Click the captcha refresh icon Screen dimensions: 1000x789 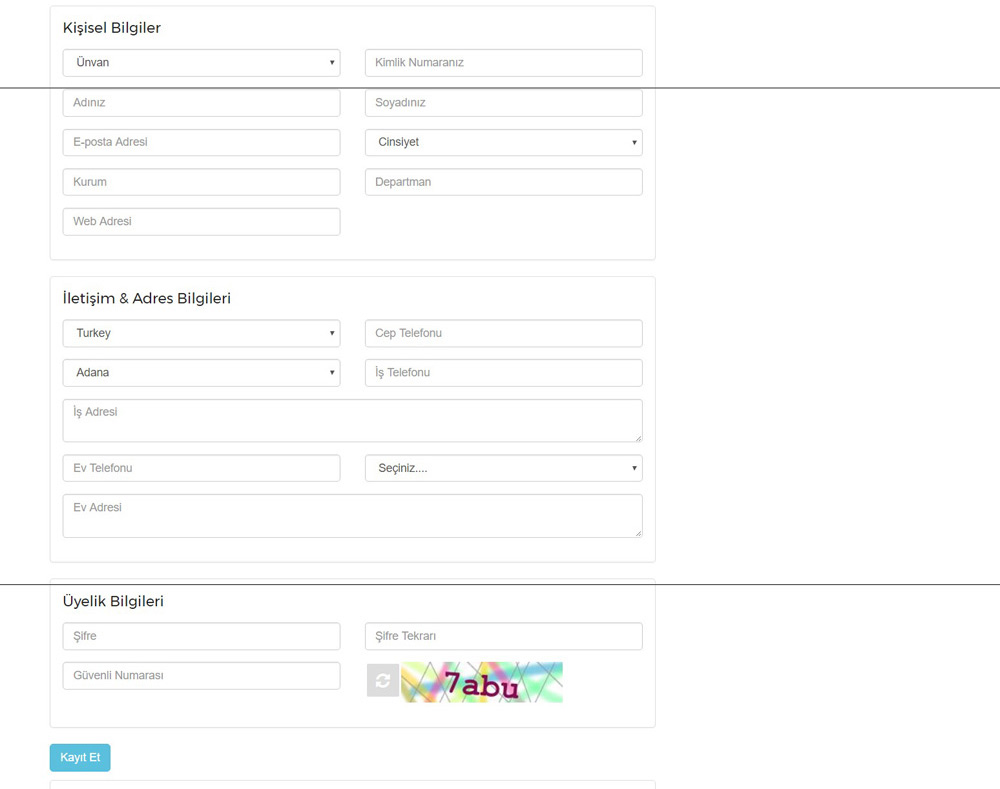click(x=382, y=680)
